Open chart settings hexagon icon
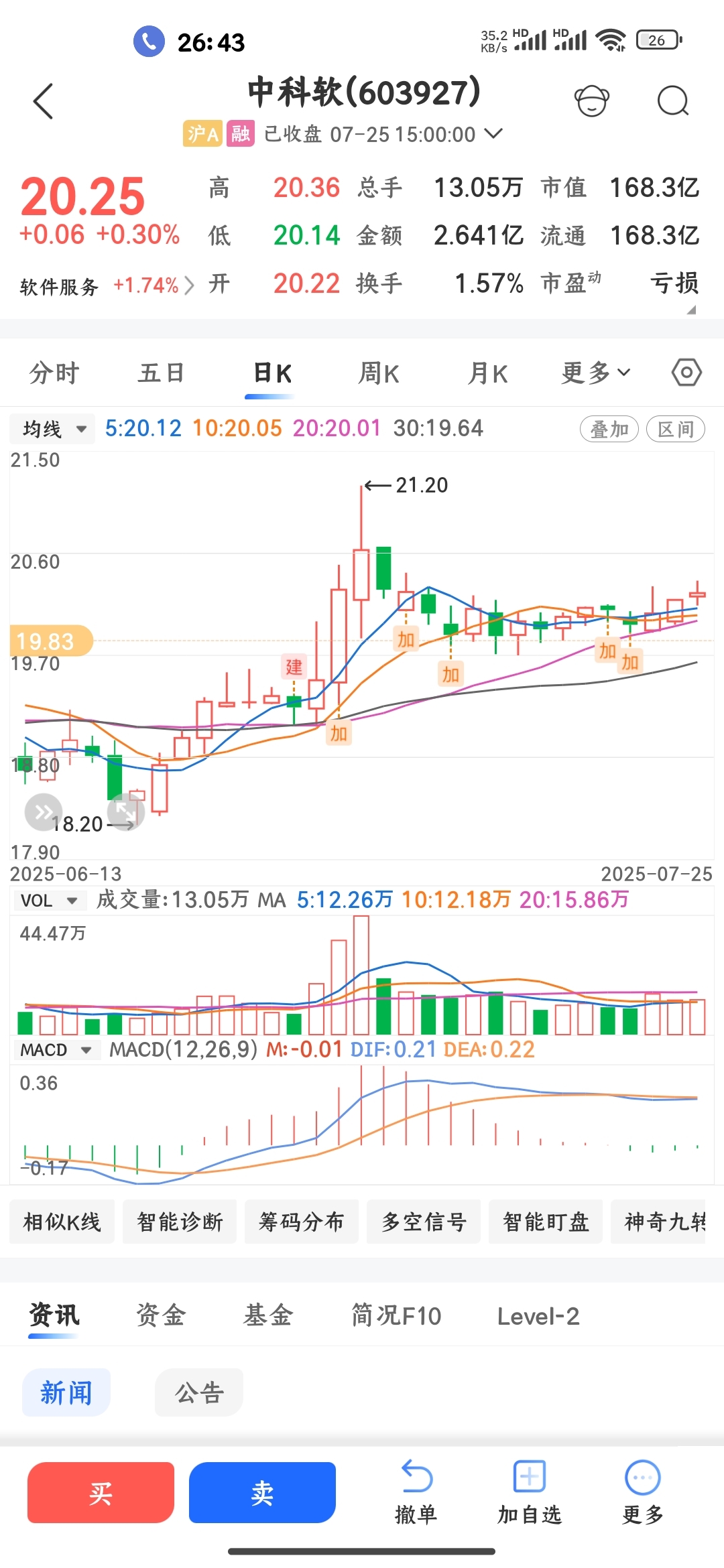The image size is (724, 1568). (x=686, y=373)
